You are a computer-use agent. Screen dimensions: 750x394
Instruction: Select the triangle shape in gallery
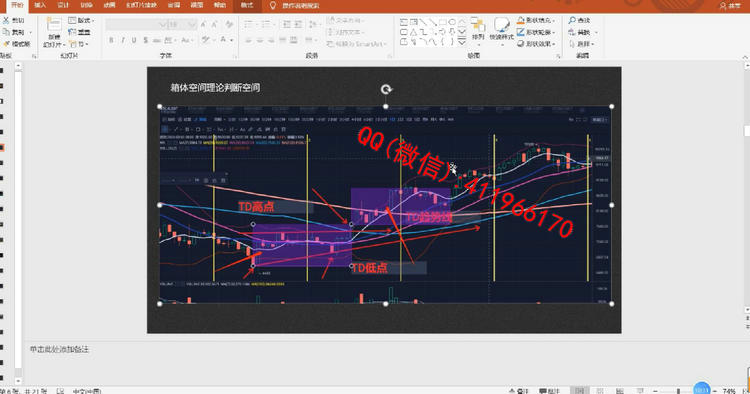point(414,32)
